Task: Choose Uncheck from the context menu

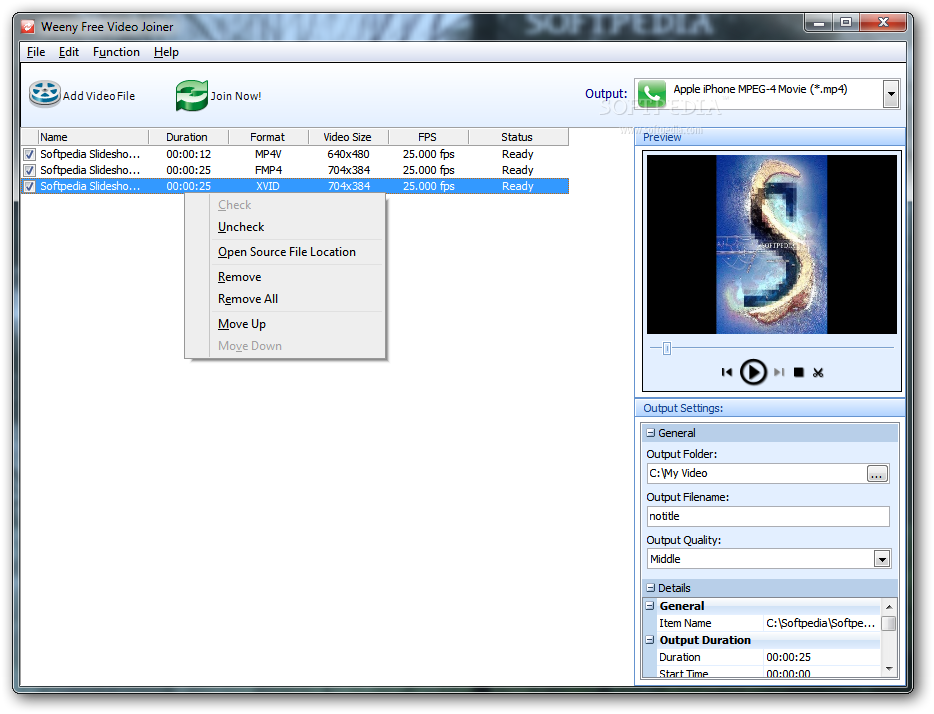Action: 241,227
